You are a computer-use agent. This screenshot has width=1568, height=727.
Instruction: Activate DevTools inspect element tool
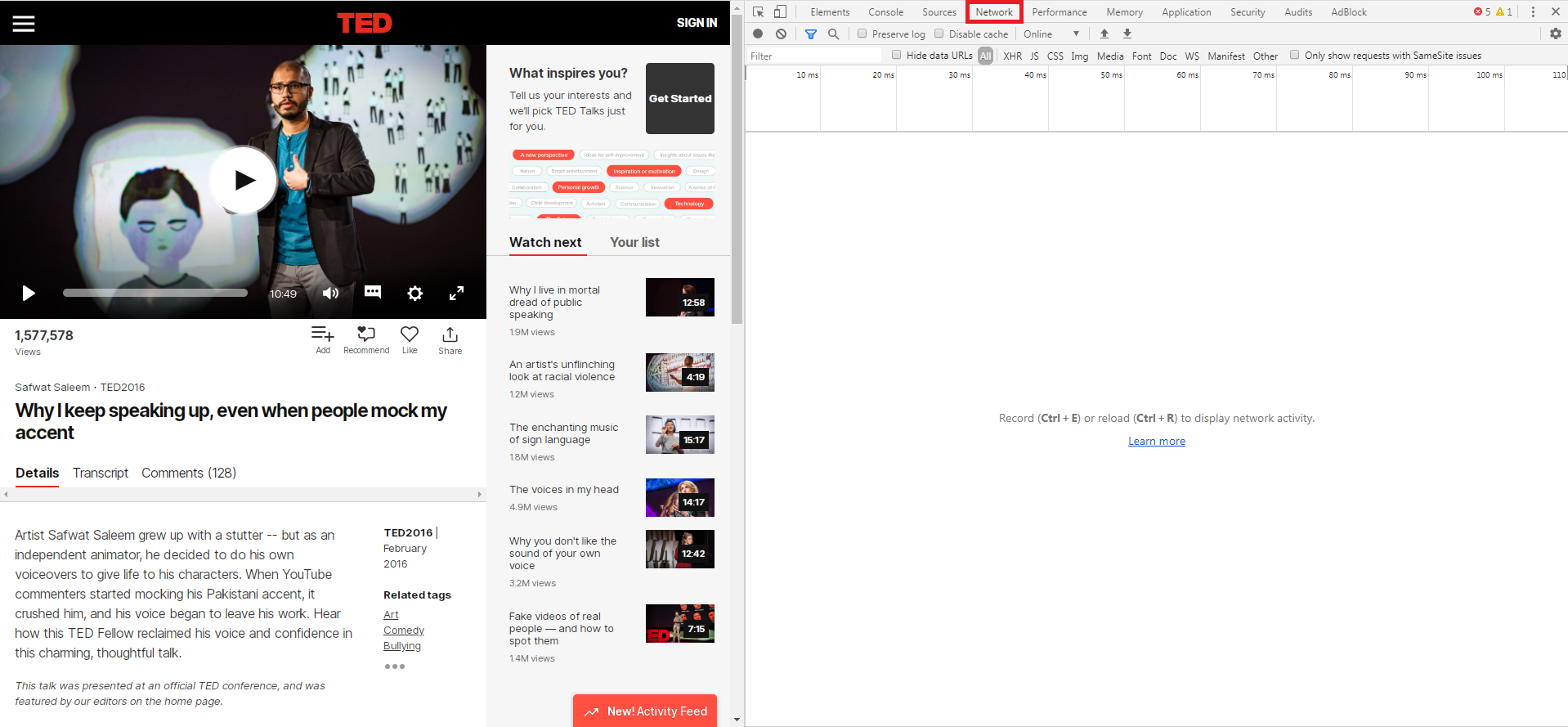[759, 11]
